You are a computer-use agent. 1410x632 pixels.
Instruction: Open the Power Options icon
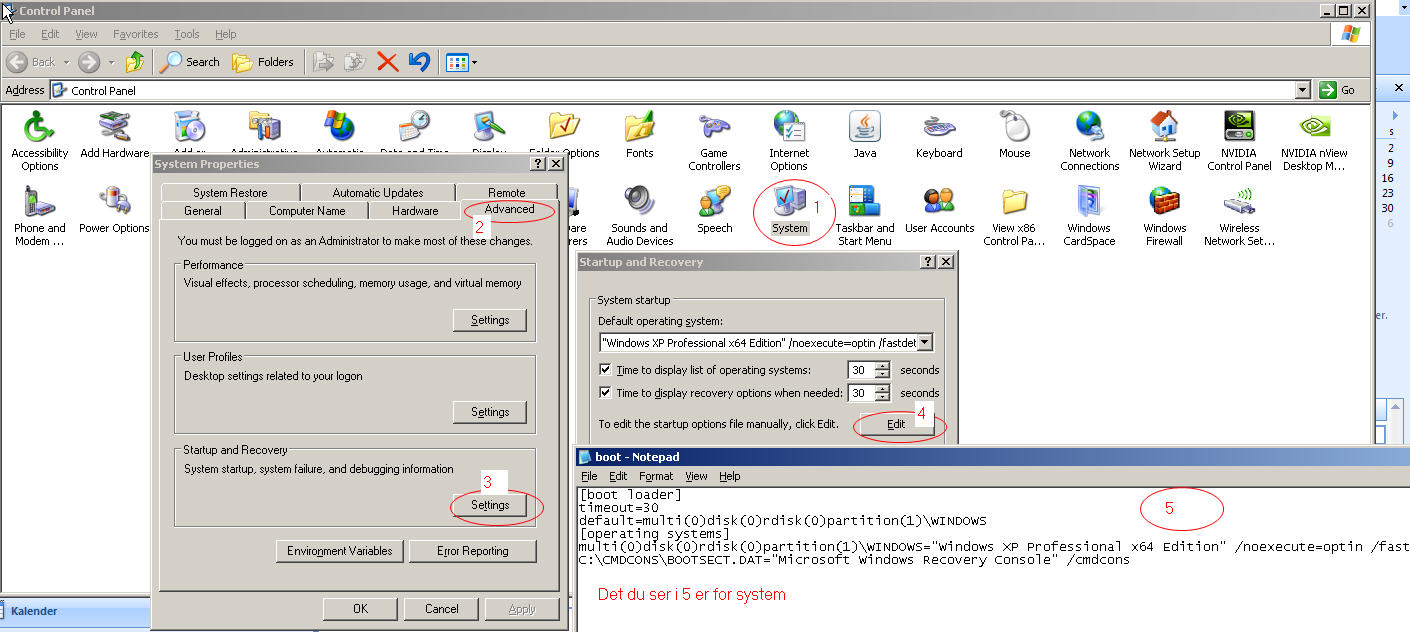pos(115,210)
